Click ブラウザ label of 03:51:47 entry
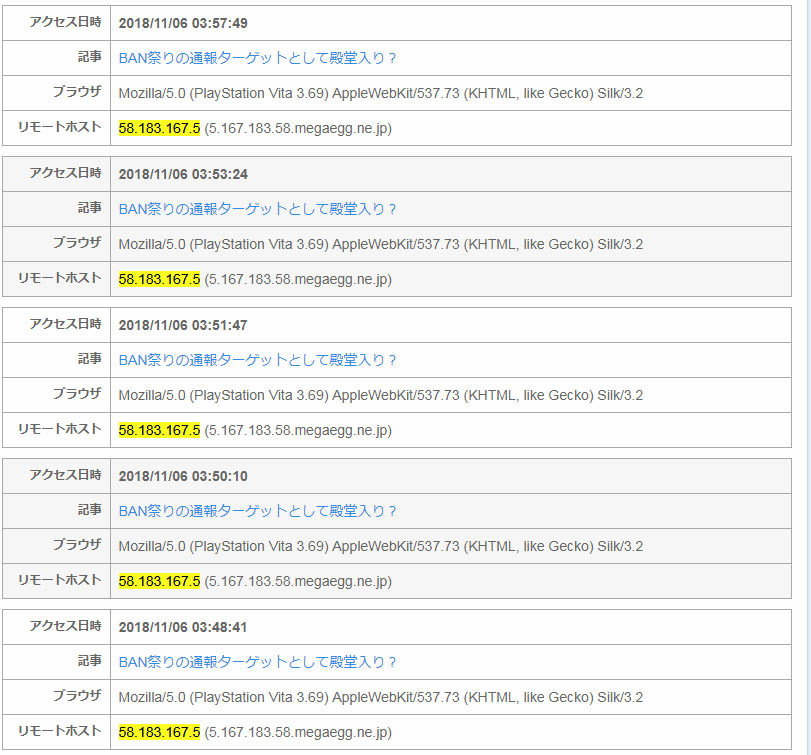Image resolution: width=811 pixels, height=755 pixels. pos(77,394)
